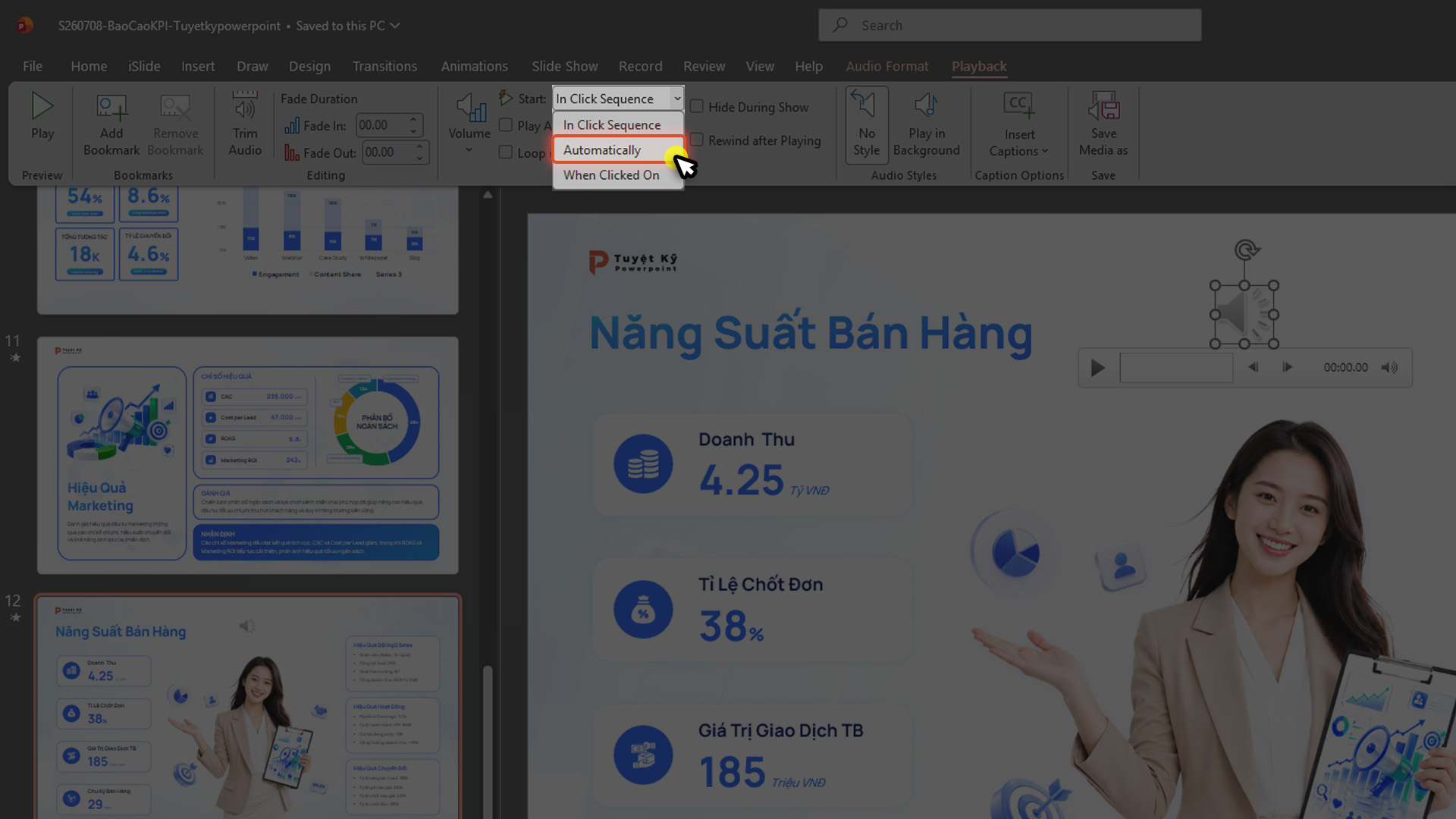Decrease Fade Out stepper value
The width and height of the screenshot is (1456, 819).
click(419, 158)
